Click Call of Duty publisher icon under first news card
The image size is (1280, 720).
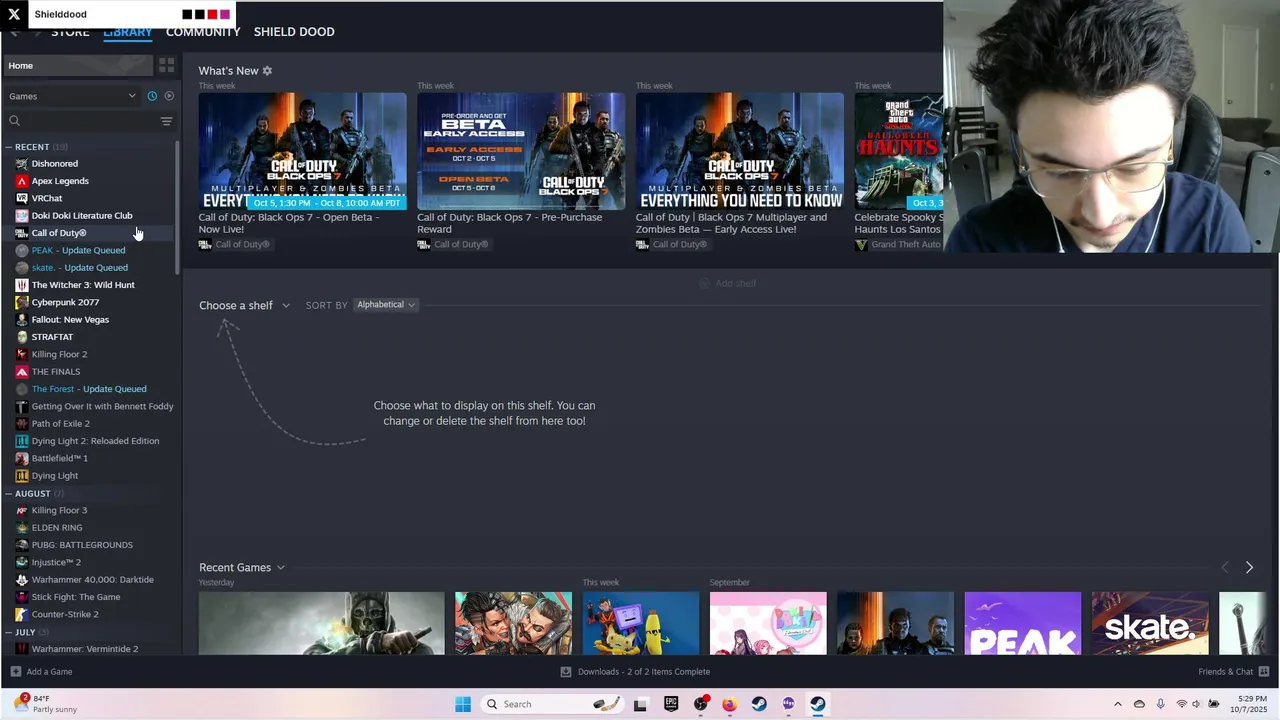[x=205, y=245]
